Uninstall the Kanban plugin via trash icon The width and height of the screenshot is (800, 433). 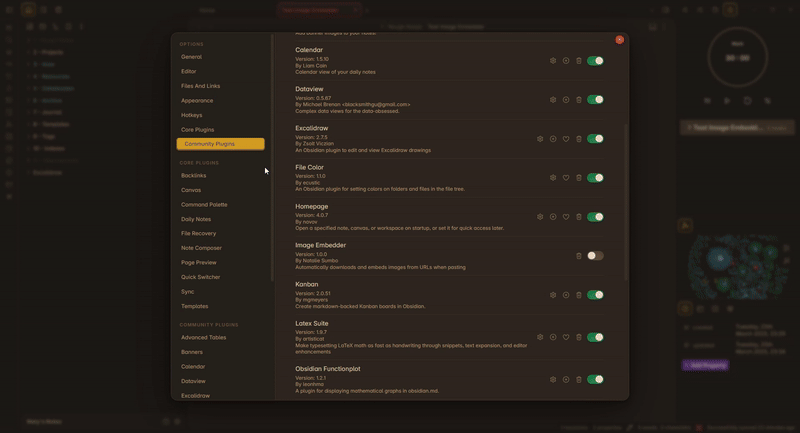pos(579,295)
